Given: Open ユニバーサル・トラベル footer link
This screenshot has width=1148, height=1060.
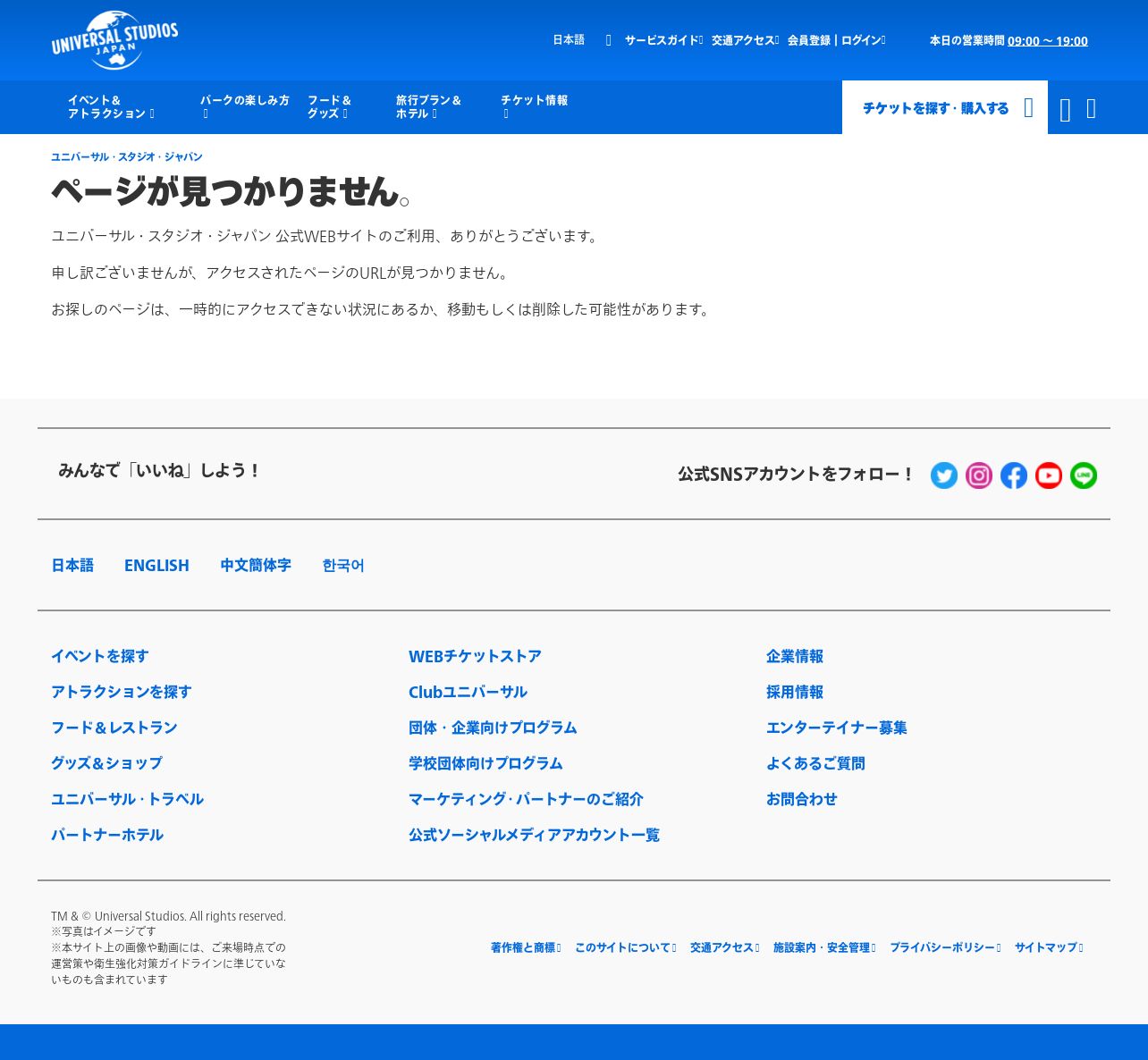Looking at the screenshot, I should pos(128,799).
